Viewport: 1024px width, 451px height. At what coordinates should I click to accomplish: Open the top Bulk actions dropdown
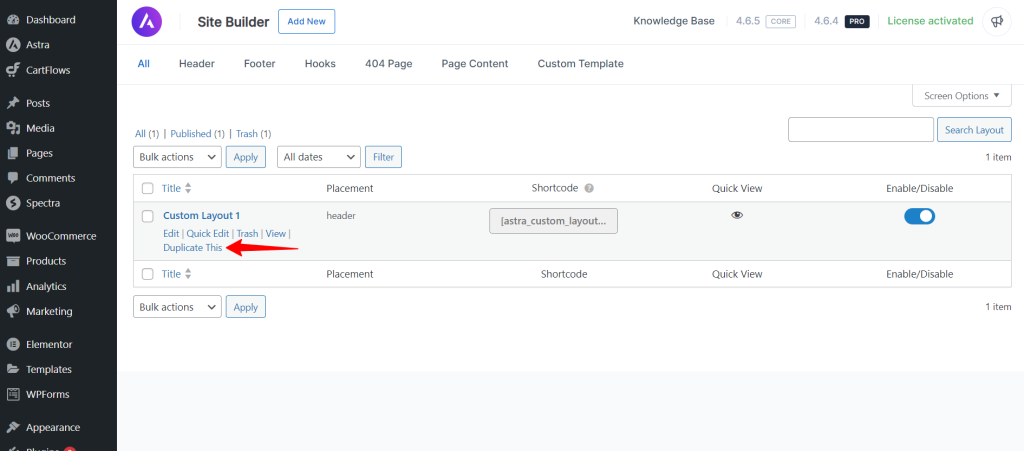click(x=177, y=157)
